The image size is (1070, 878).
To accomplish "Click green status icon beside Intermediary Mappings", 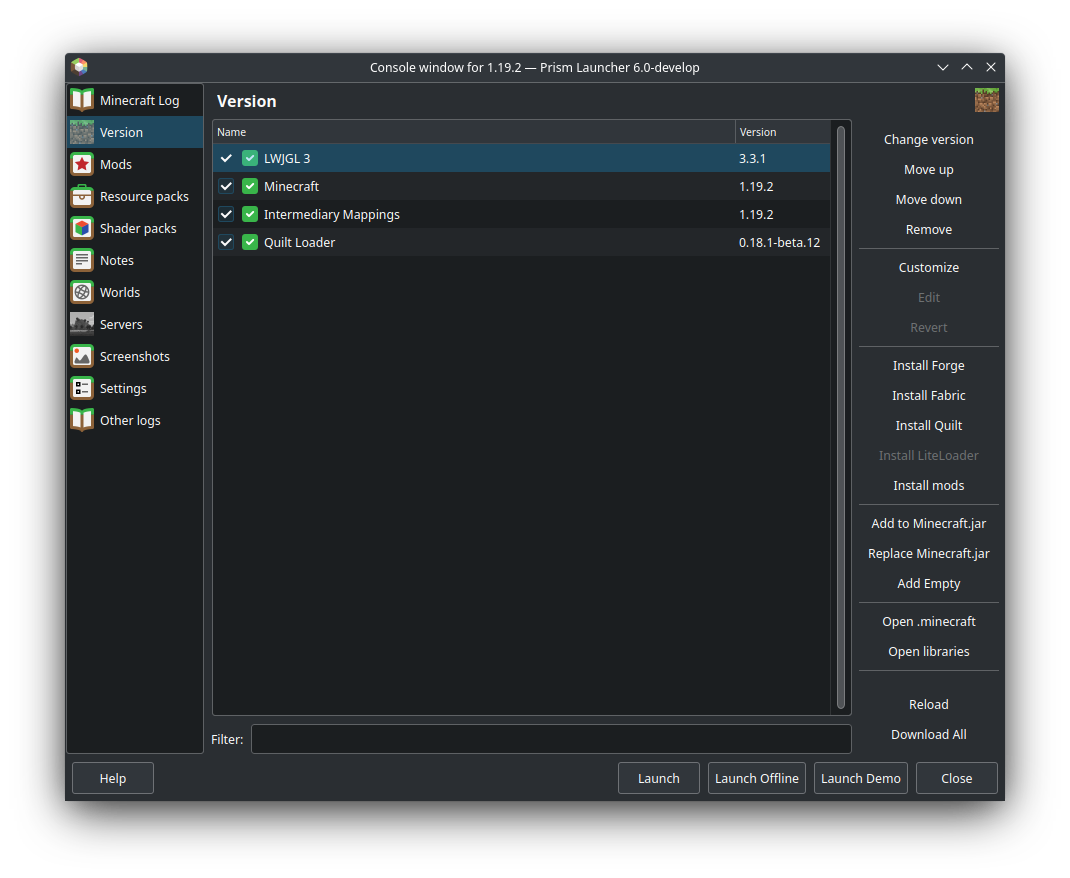I will [250, 214].
